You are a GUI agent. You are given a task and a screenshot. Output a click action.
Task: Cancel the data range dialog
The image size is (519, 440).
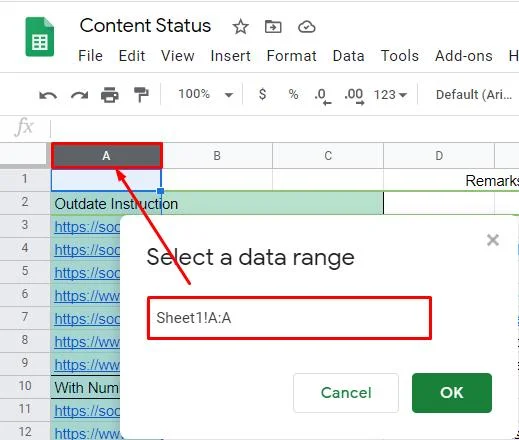click(x=346, y=393)
